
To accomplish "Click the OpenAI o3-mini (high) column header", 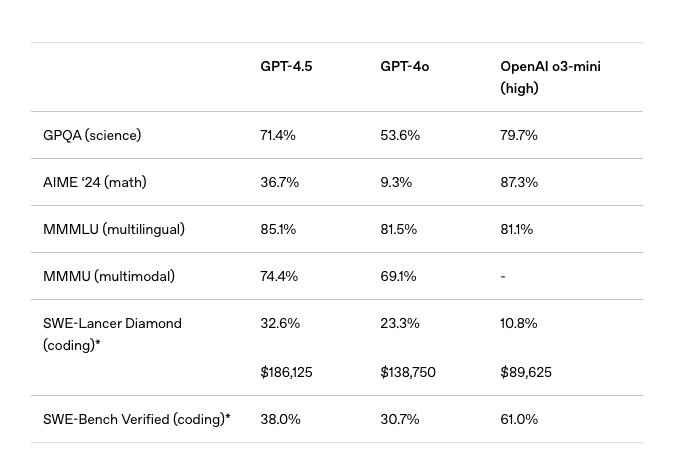I will [x=550, y=77].
